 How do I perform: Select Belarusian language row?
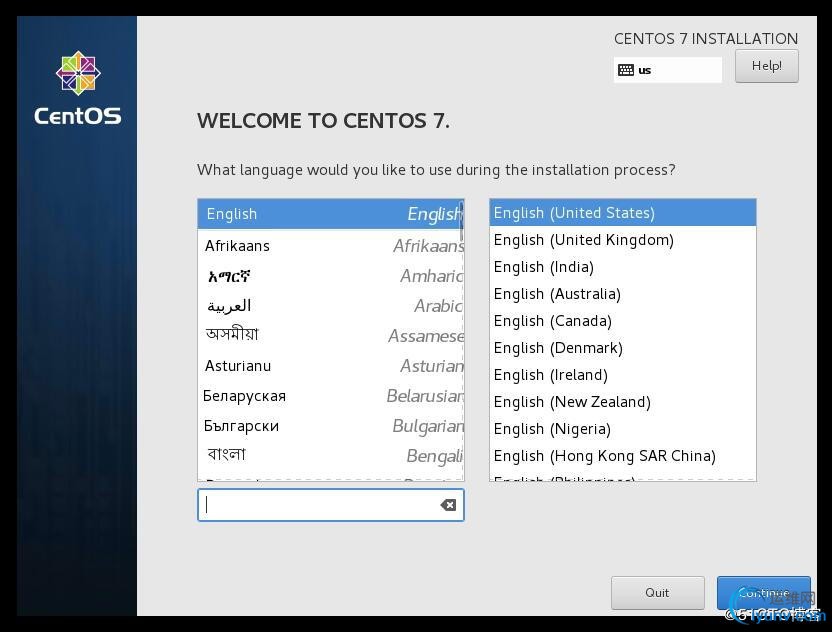point(329,396)
